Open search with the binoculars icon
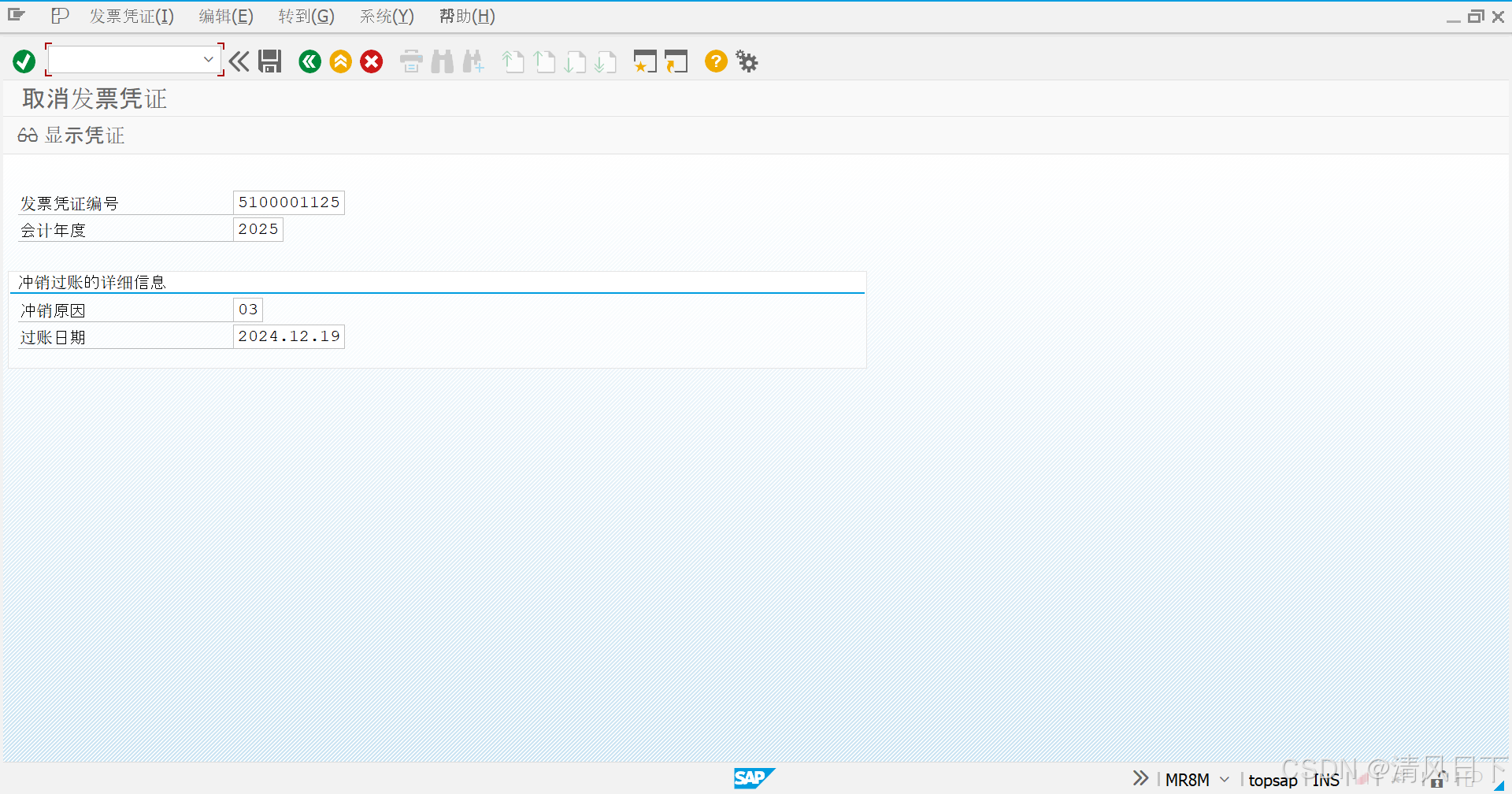 [x=442, y=61]
